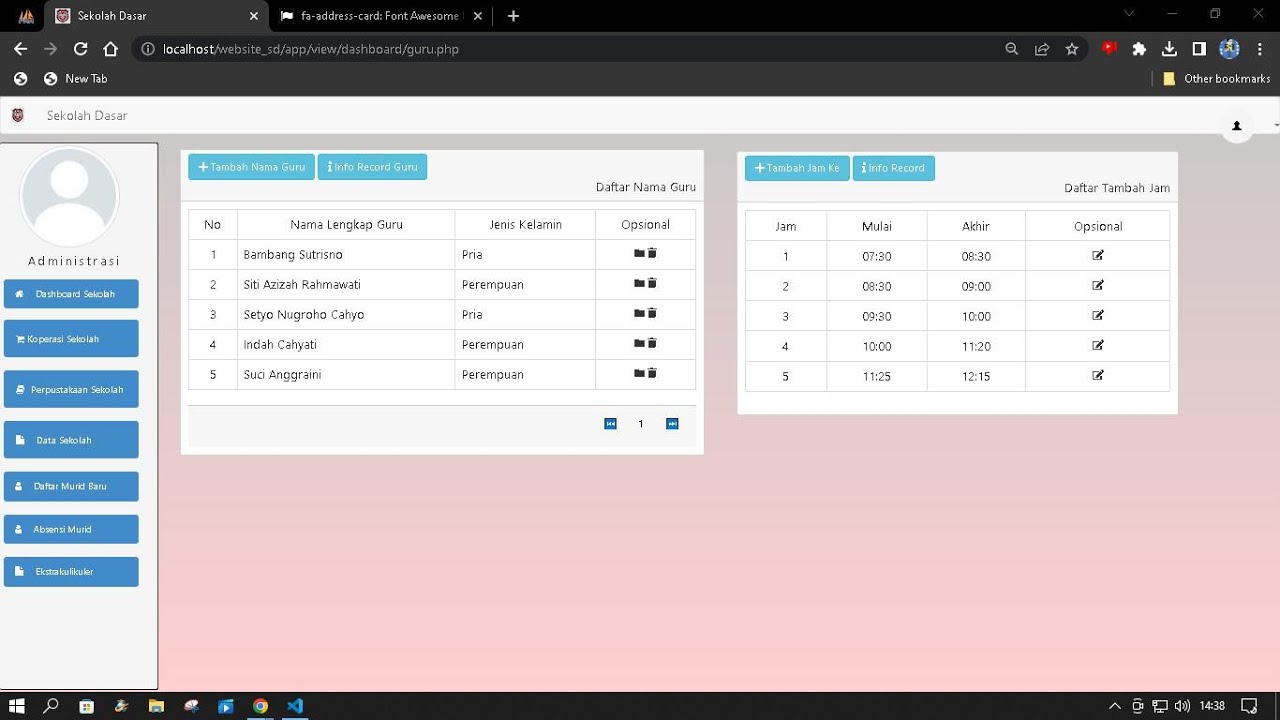Select Data Sekolah sidebar item
The width and height of the screenshot is (1280, 720).
pyautogui.click(x=71, y=440)
